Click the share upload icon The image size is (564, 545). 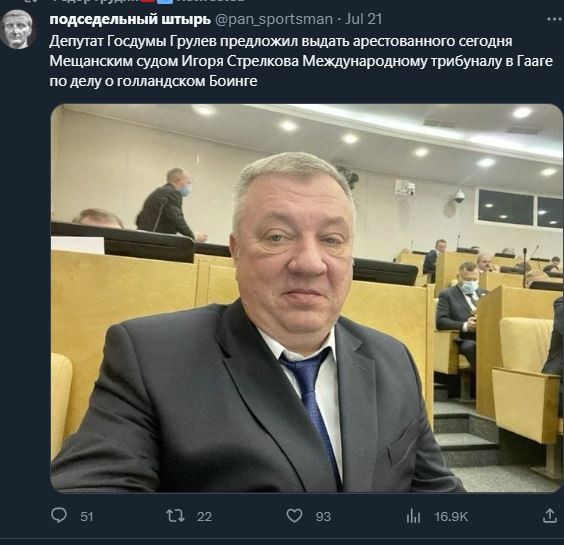(x=549, y=516)
